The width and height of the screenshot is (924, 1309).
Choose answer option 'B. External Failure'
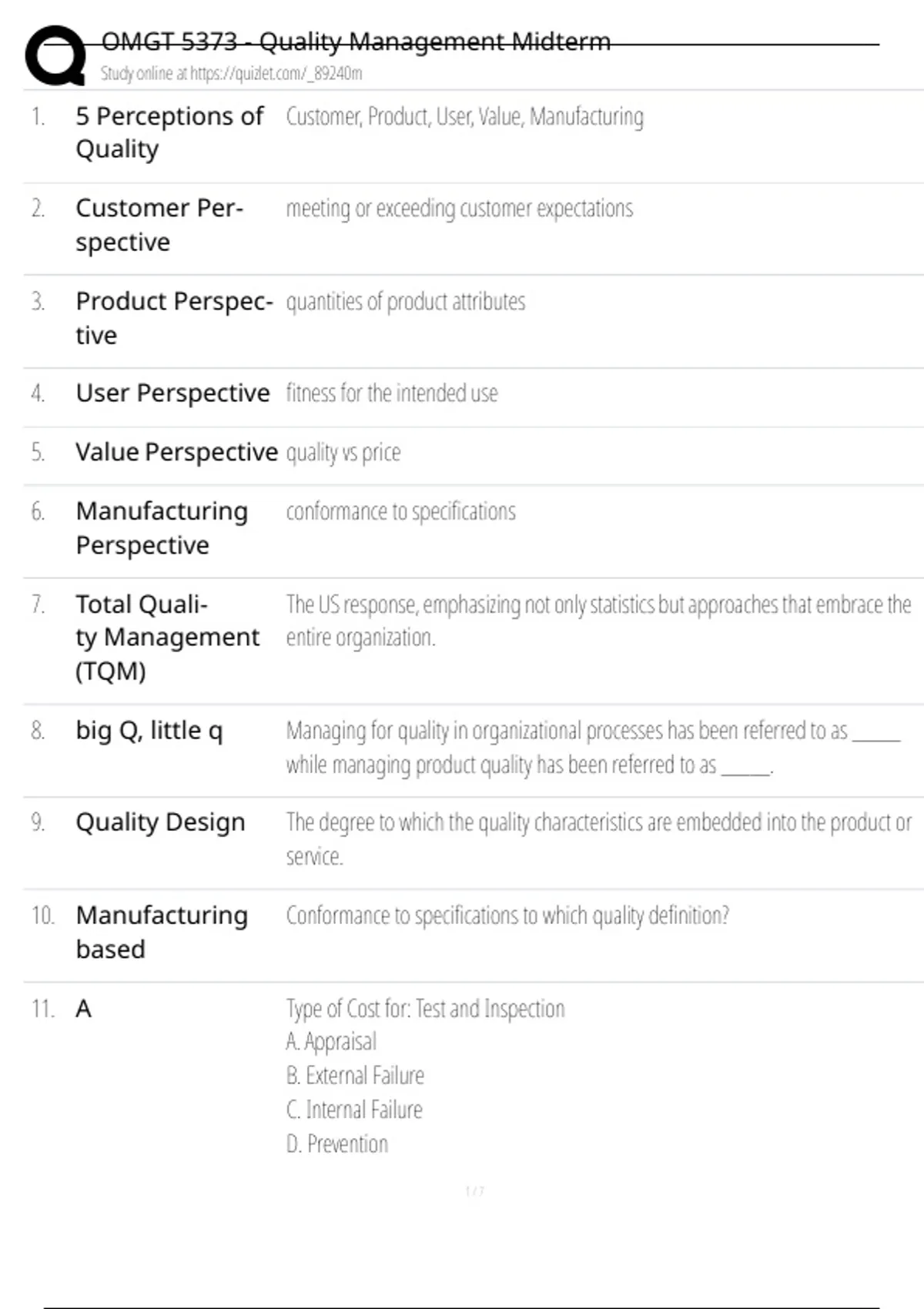[x=355, y=1076]
